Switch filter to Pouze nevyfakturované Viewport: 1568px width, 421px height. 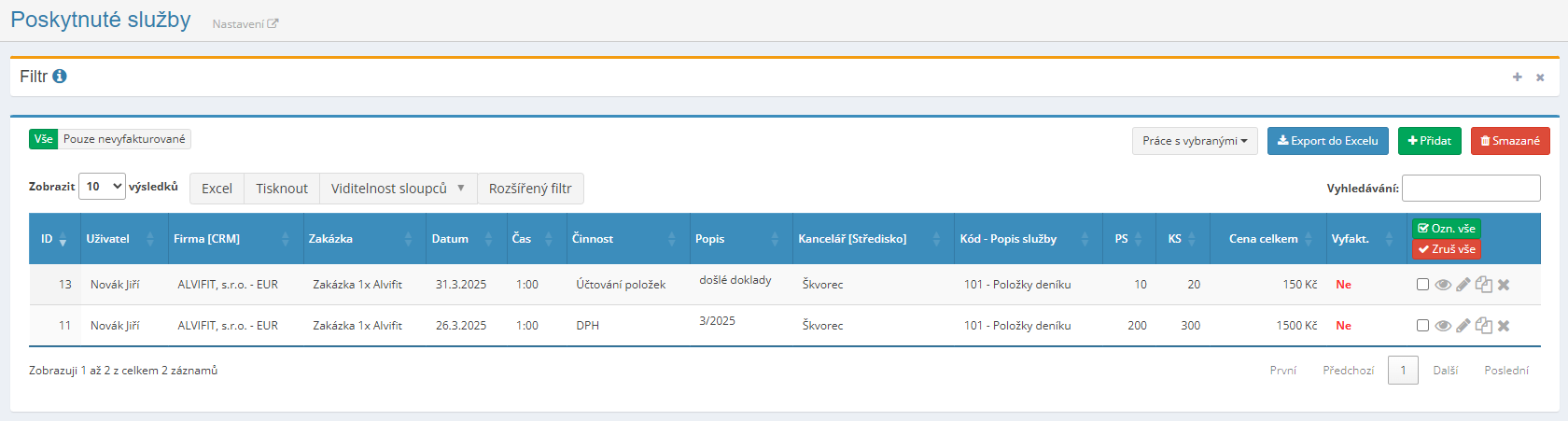coord(124,139)
